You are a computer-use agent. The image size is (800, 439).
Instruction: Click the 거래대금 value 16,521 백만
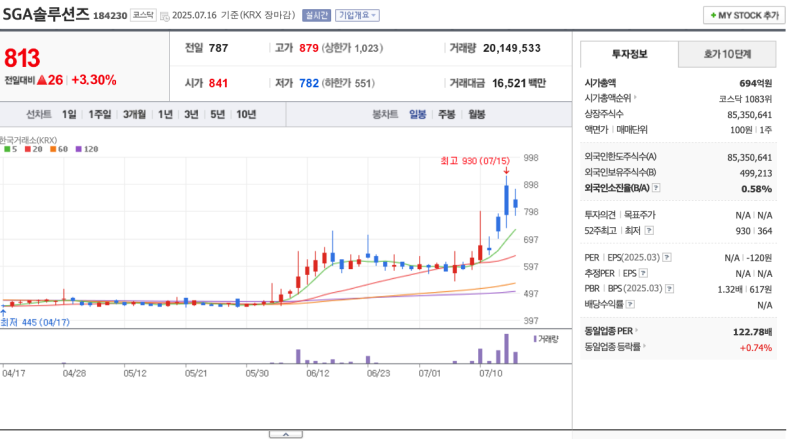tap(519, 83)
